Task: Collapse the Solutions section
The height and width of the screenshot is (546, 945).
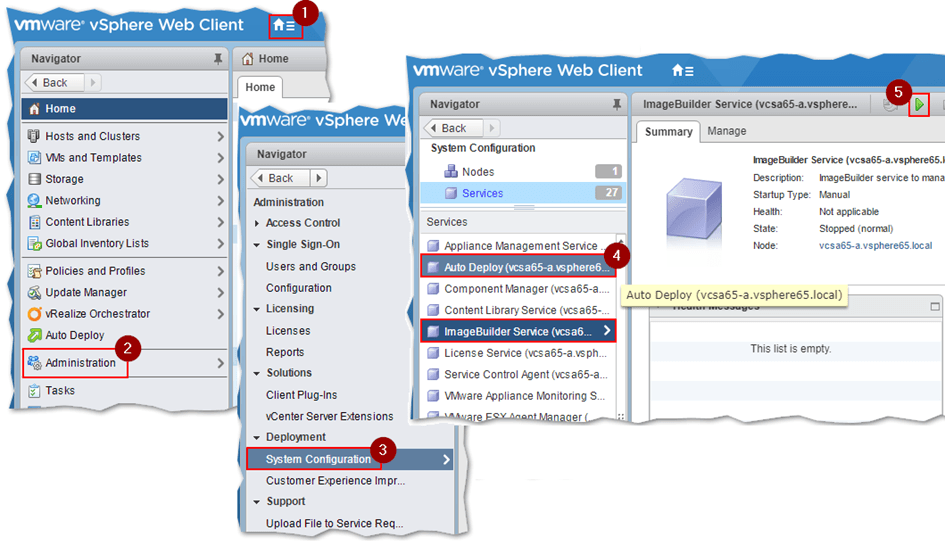Action: tap(257, 374)
